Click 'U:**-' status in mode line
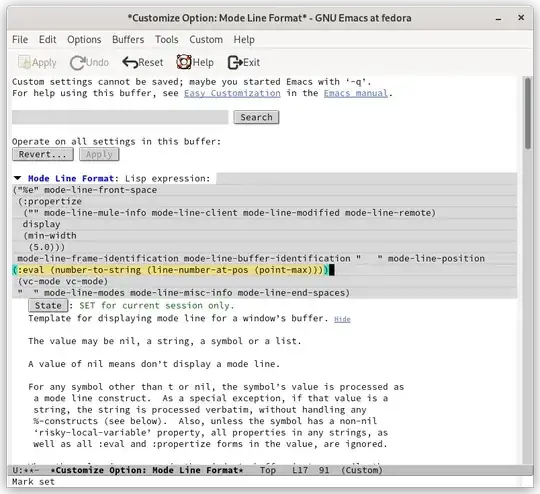This screenshot has height=494, width=540. coord(26,470)
